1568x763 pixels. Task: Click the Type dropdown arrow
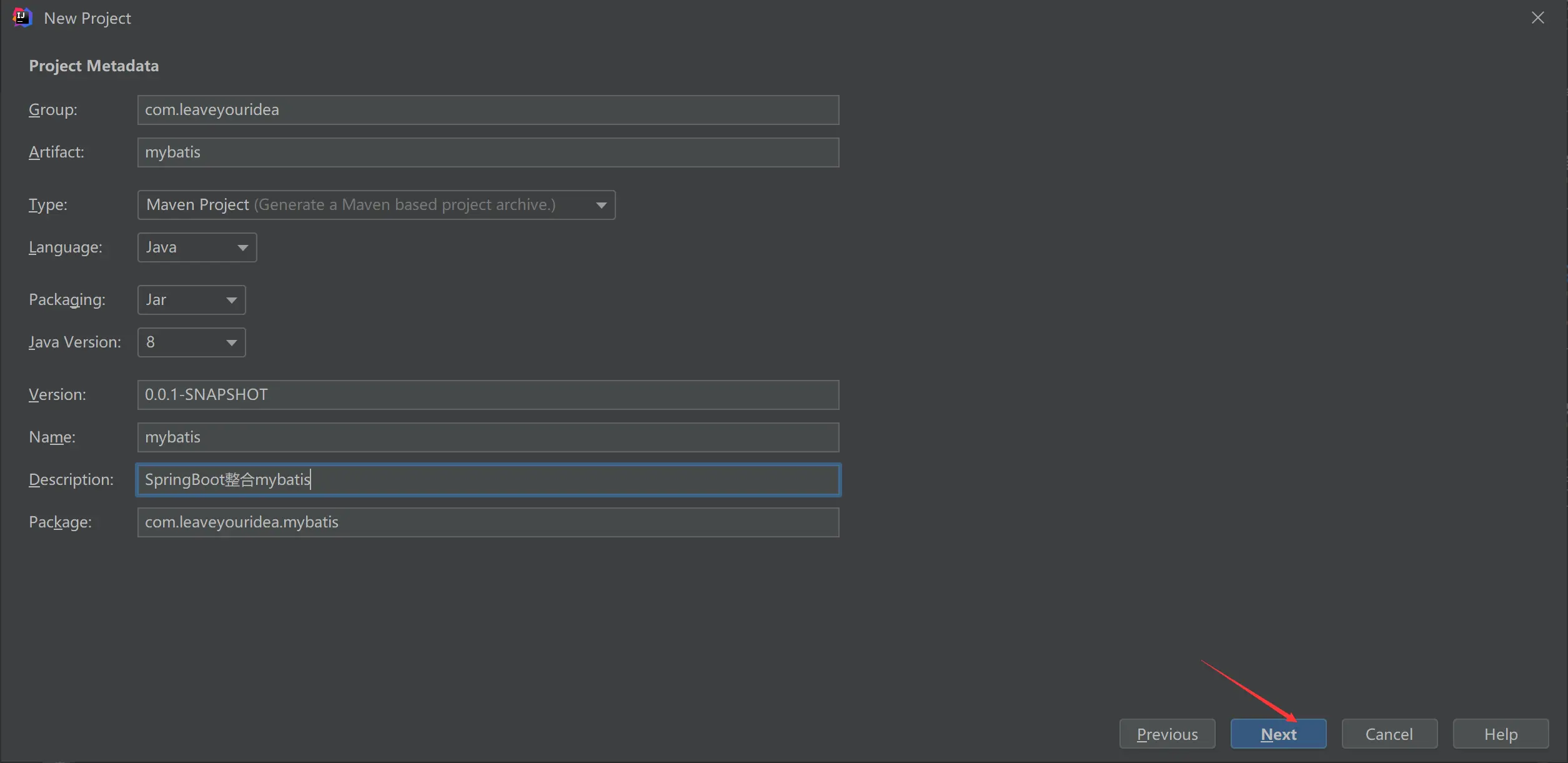click(601, 205)
